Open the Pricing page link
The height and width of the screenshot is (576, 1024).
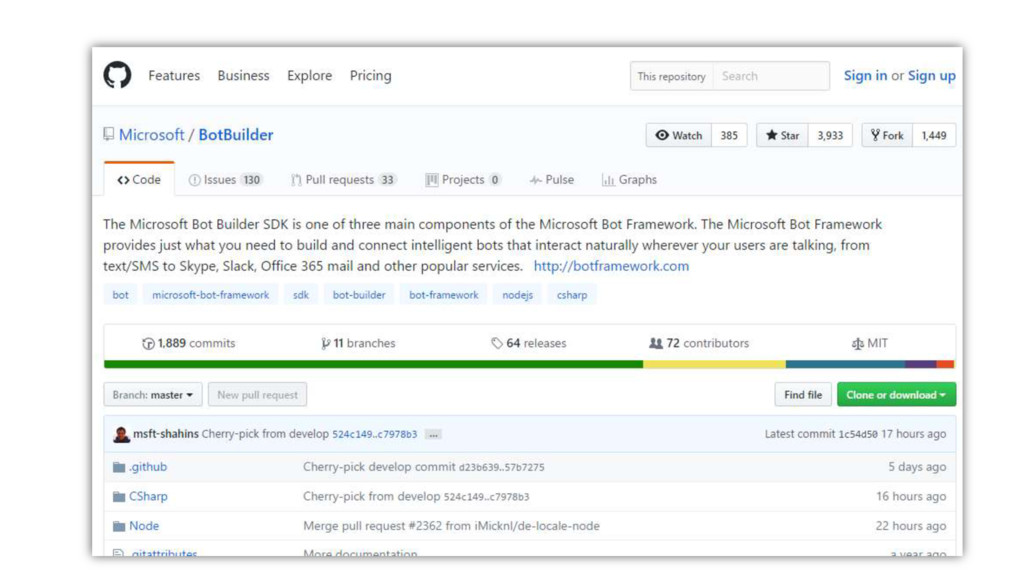pos(370,75)
